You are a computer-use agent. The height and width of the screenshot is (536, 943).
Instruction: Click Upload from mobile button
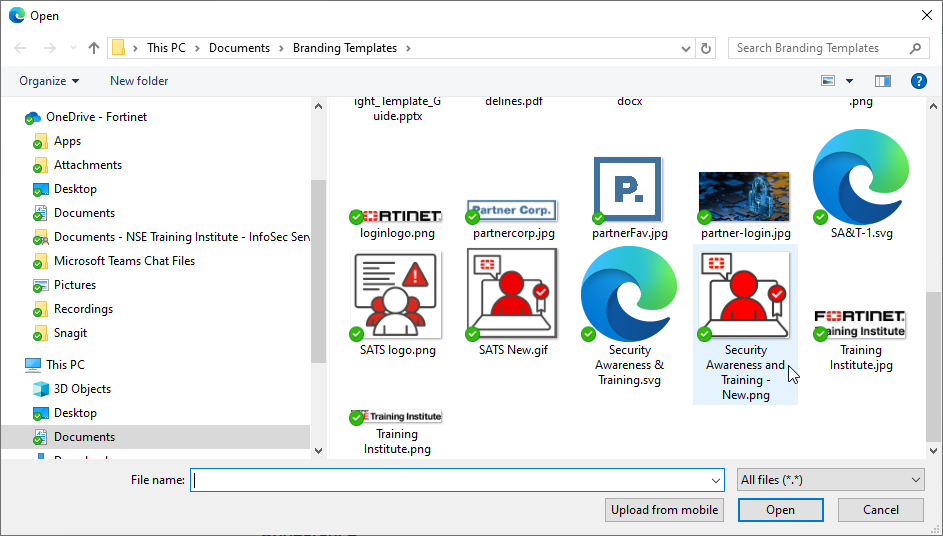(x=664, y=510)
